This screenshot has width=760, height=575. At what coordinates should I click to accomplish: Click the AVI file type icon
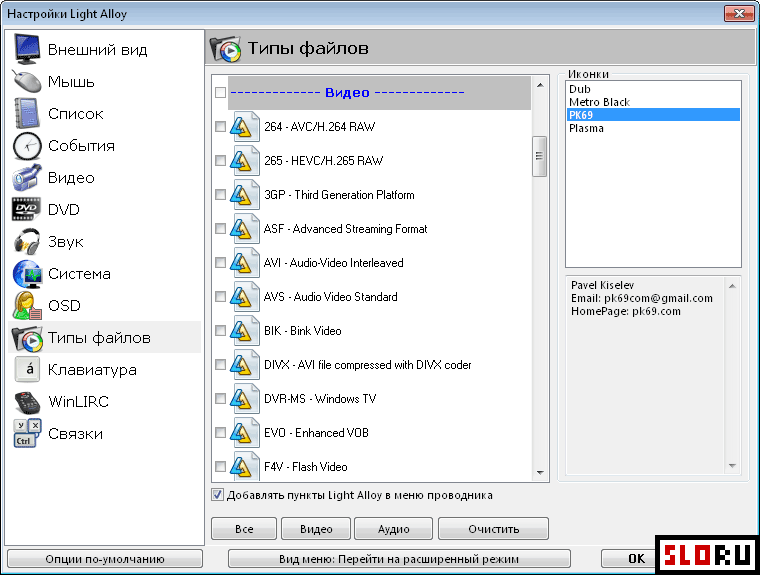coord(245,262)
